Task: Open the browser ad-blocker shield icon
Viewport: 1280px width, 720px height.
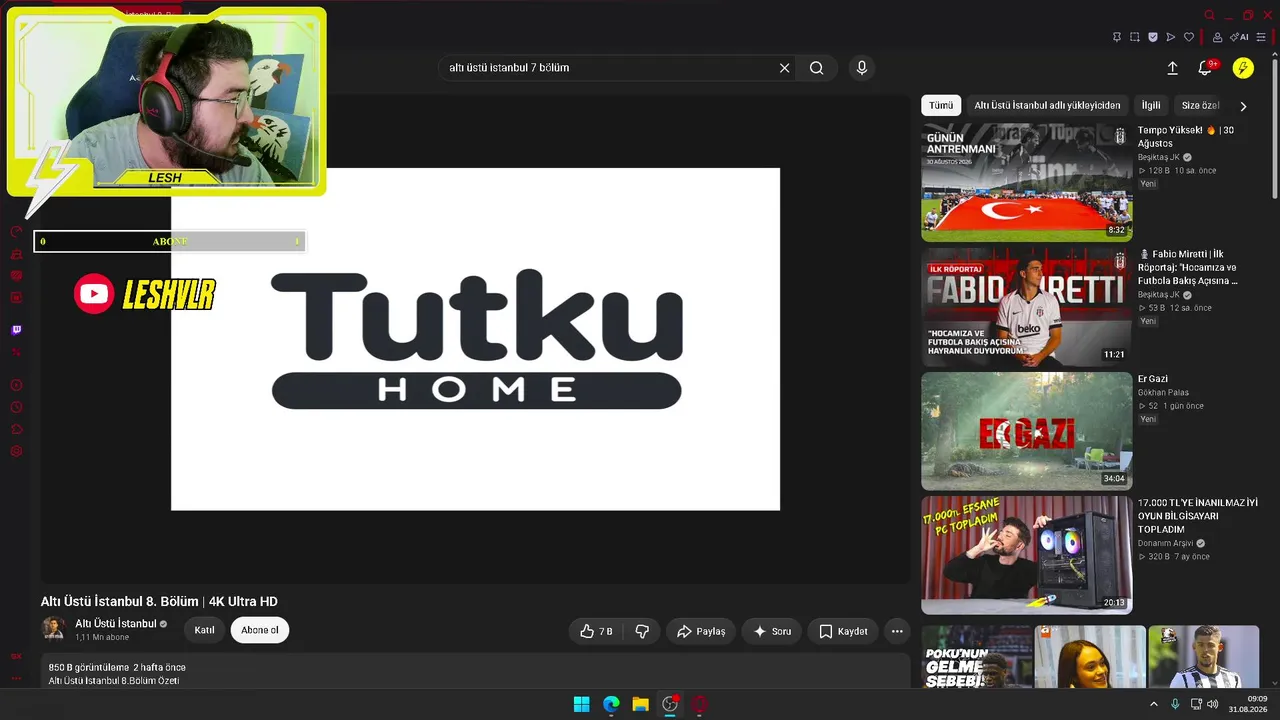Action: tap(1153, 37)
